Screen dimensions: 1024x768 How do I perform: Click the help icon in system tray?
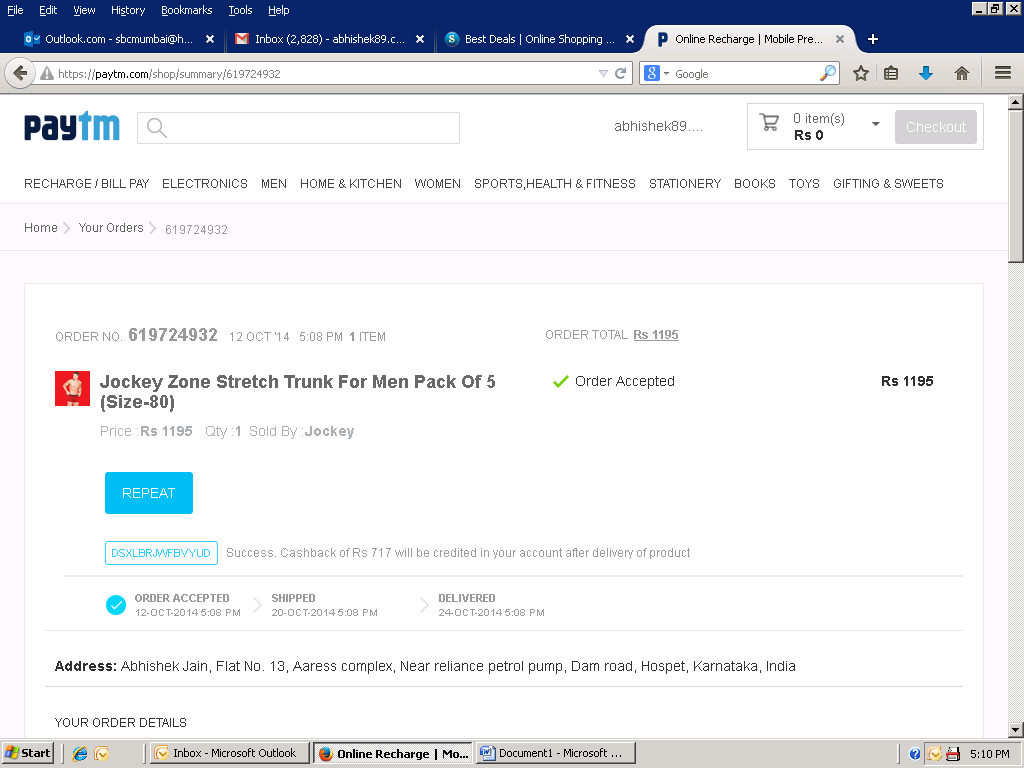[x=915, y=754]
